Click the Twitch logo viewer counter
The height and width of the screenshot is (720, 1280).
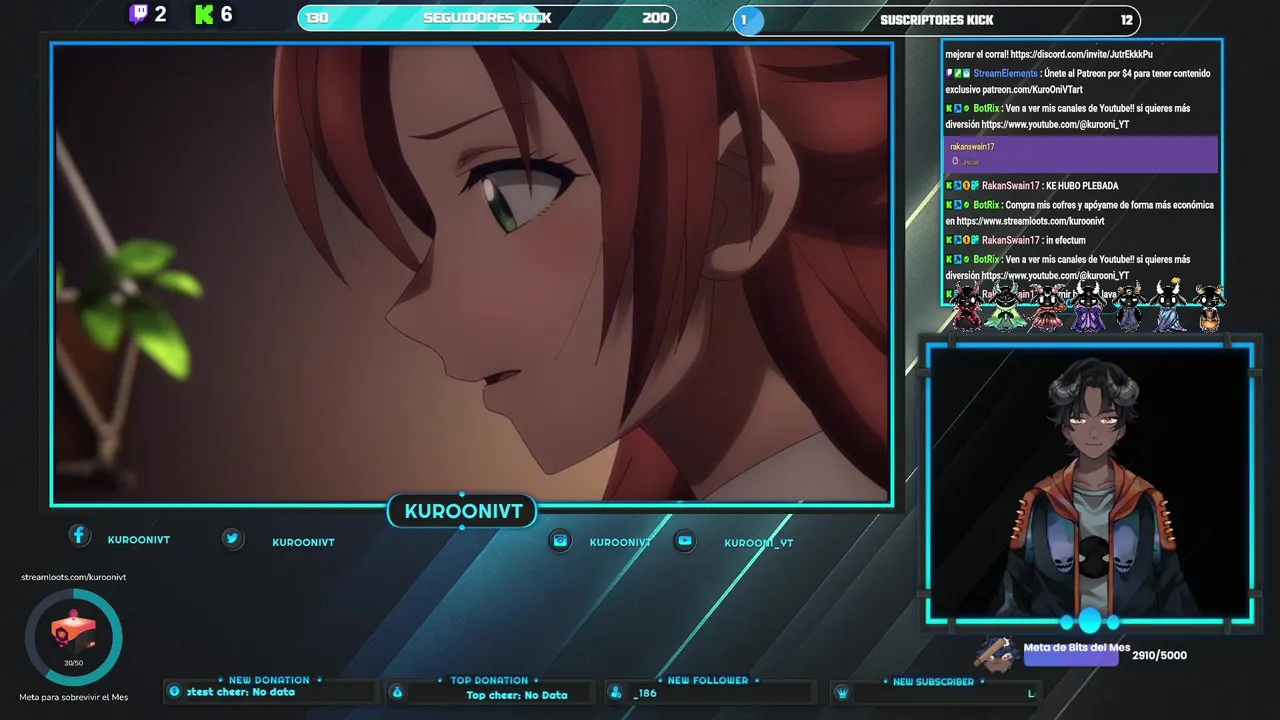pyautogui.click(x=147, y=15)
